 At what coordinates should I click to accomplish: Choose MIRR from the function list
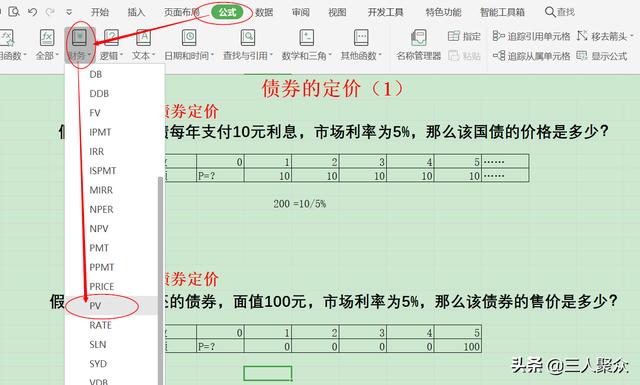coord(111,190)
